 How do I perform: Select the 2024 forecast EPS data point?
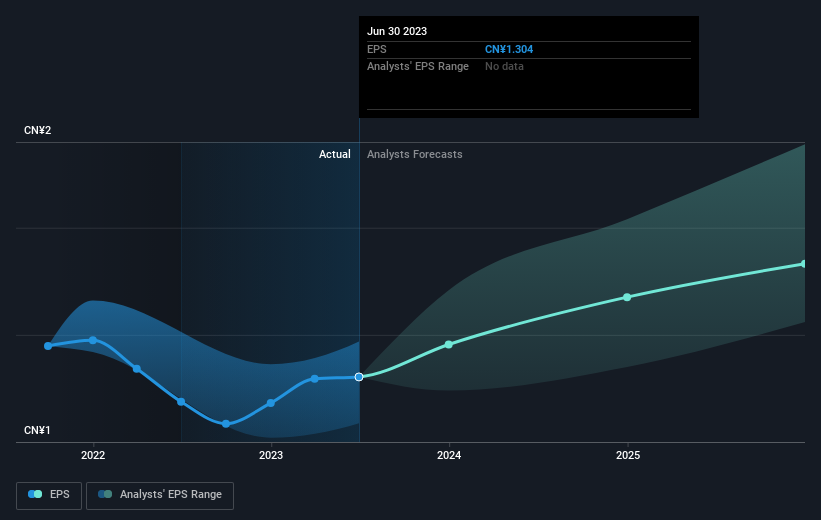tap(449, 344)
